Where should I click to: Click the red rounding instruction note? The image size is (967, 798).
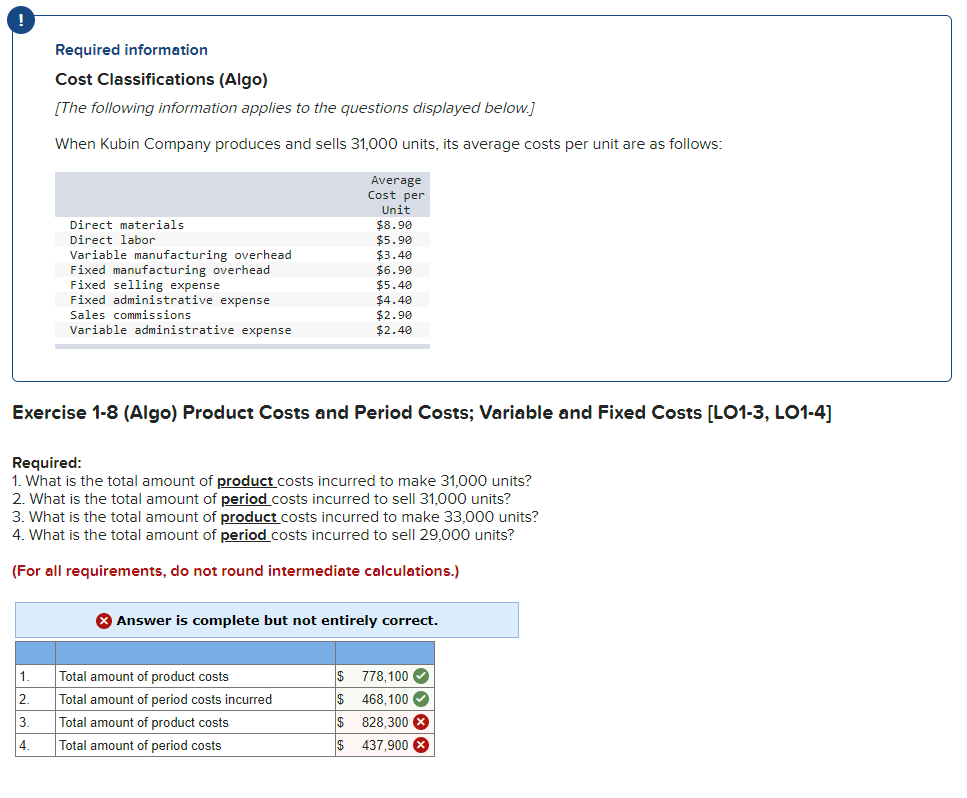tap(236, 571)
